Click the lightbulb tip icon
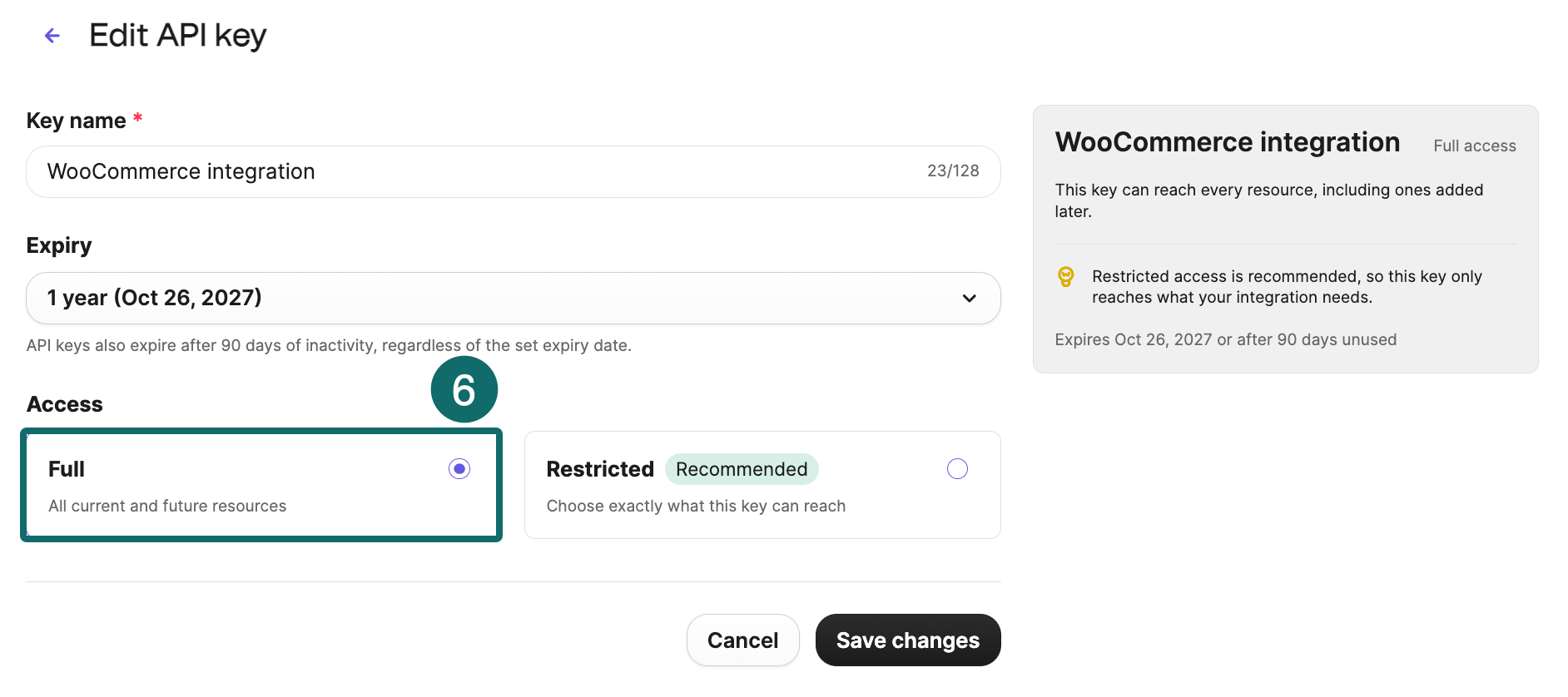Image resolution: width=1568 pixels, height=697 pixels. [1065, 277]
